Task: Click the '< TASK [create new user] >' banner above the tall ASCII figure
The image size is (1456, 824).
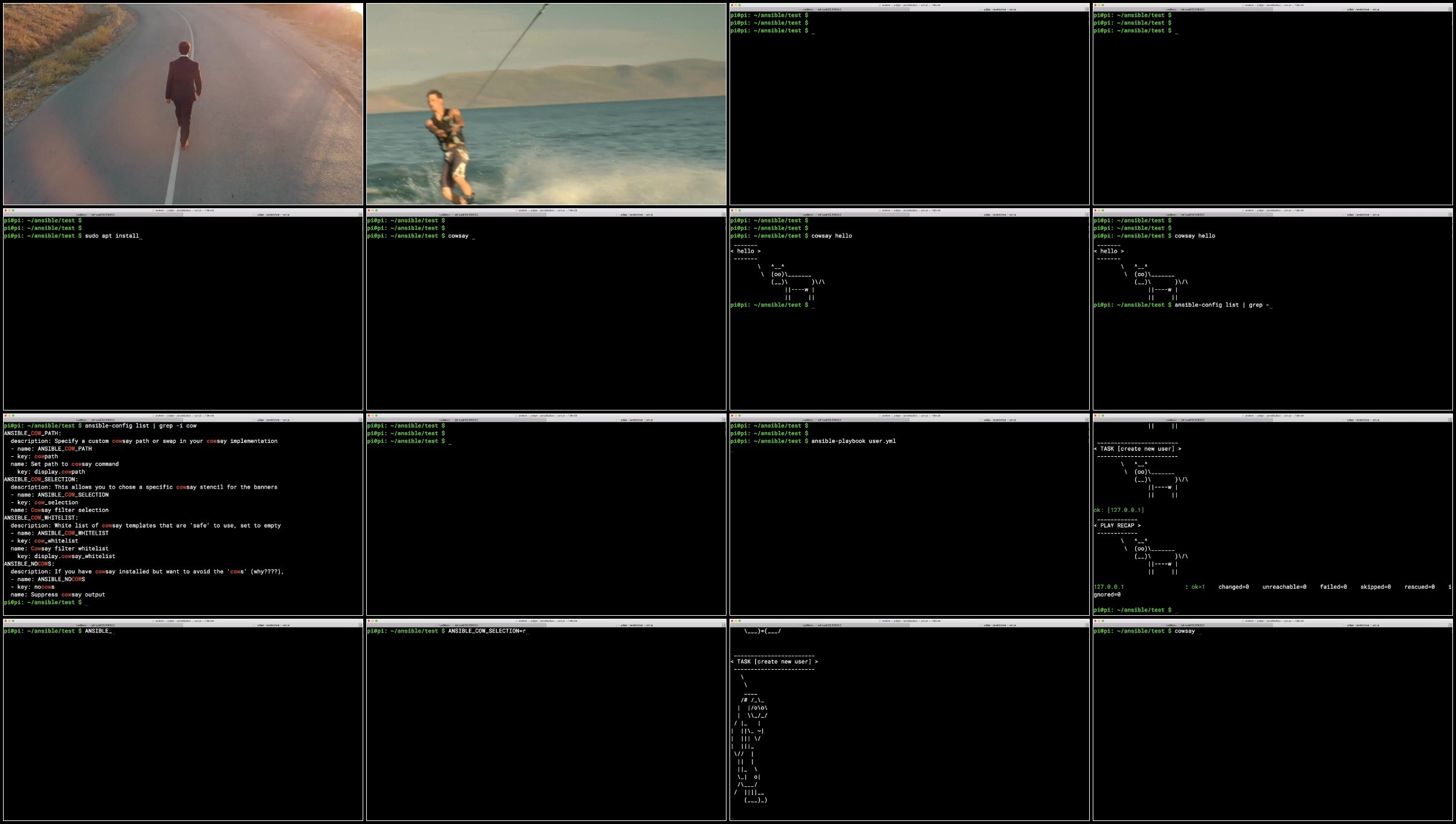Action: click(x=774, y=661)
